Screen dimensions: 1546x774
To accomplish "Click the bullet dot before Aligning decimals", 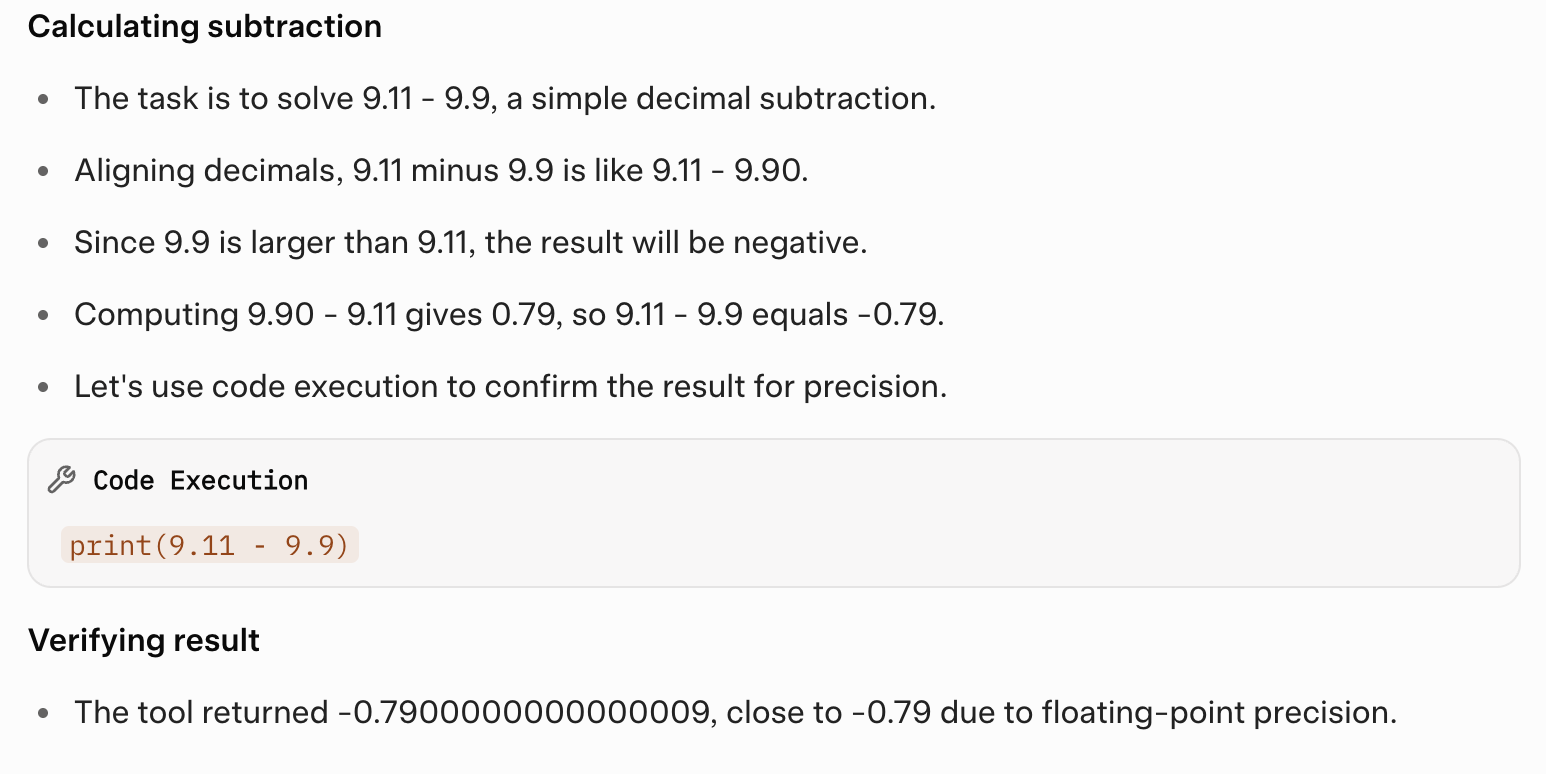I will point(43,172).
